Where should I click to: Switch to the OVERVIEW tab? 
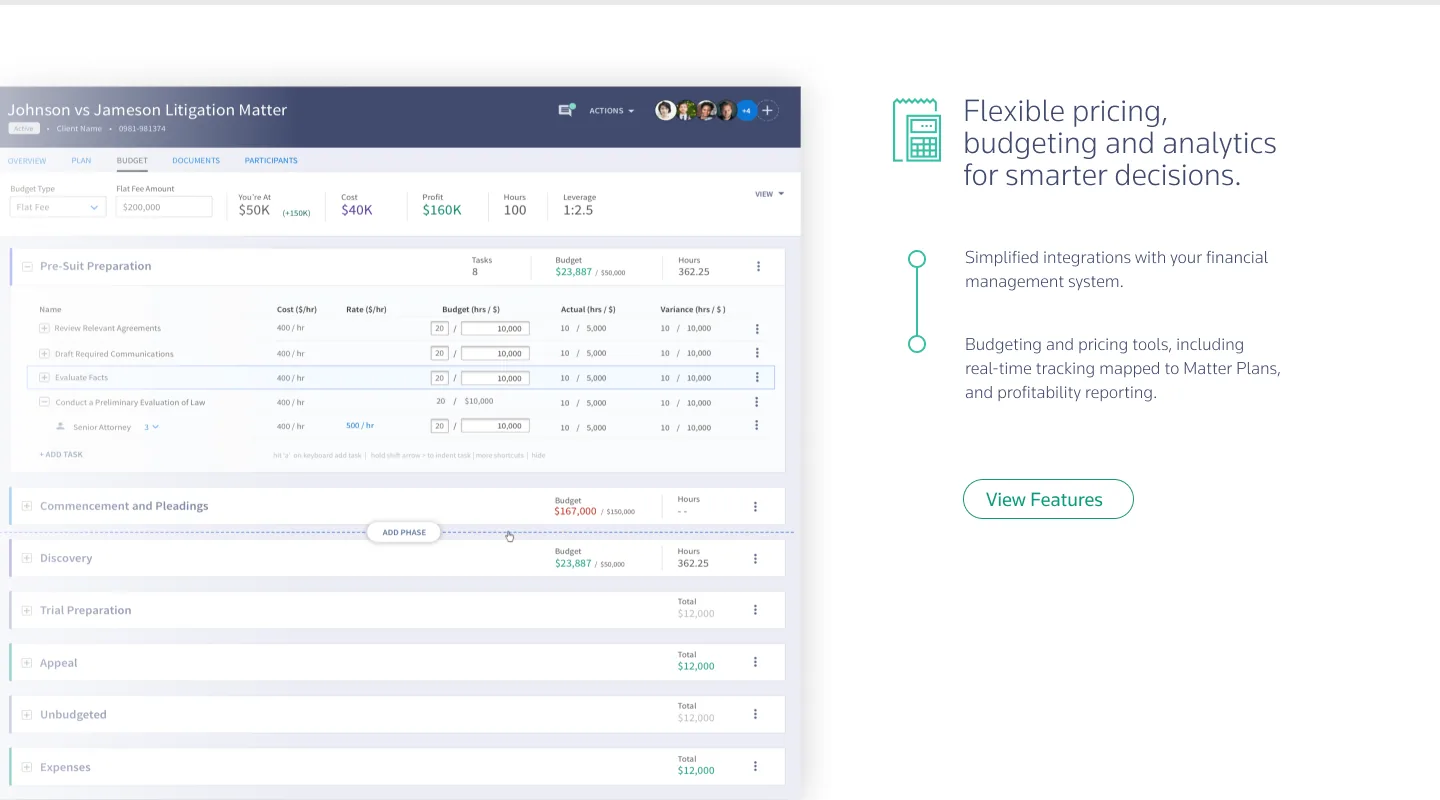(27, 160)
